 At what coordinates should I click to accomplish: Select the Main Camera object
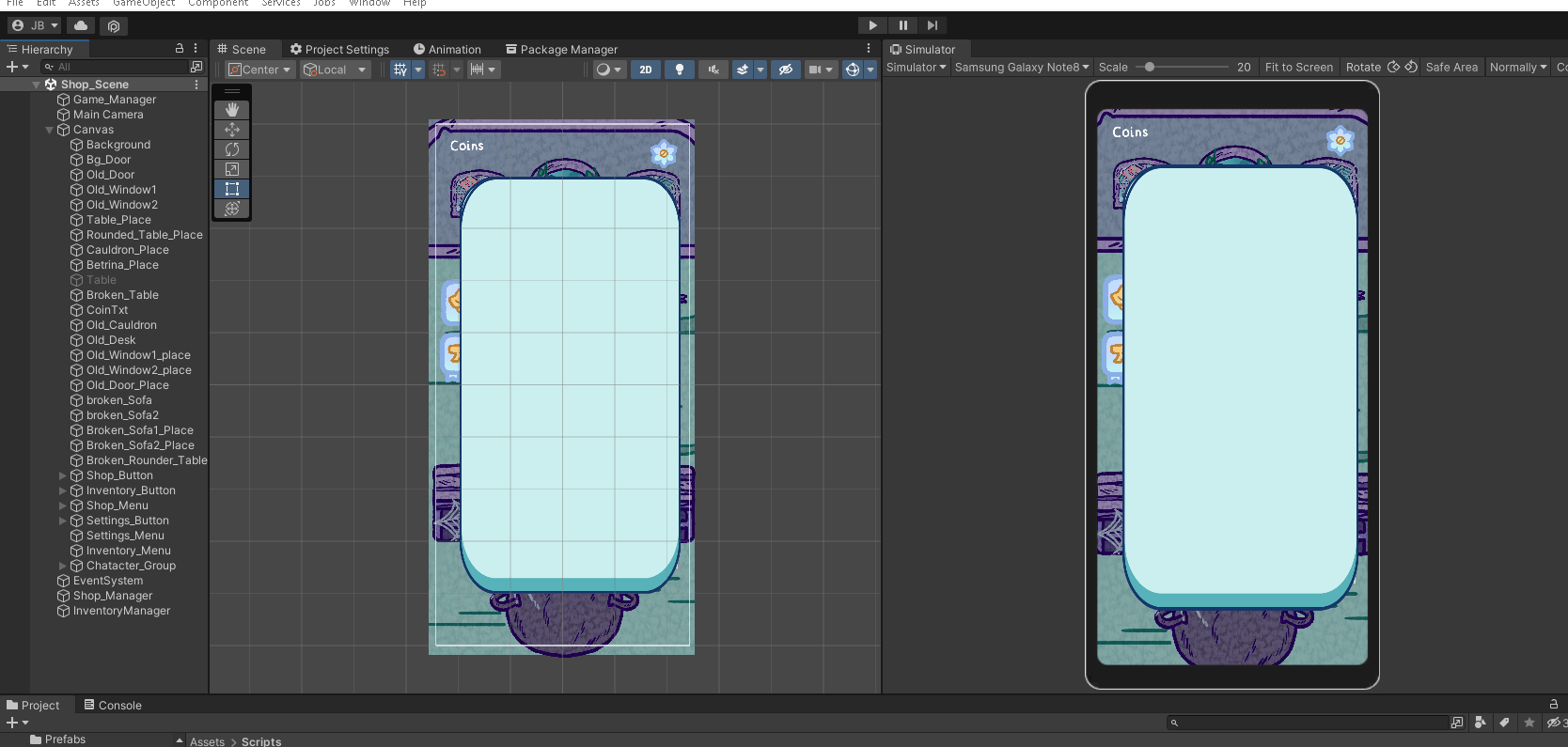tap(108, 115)
